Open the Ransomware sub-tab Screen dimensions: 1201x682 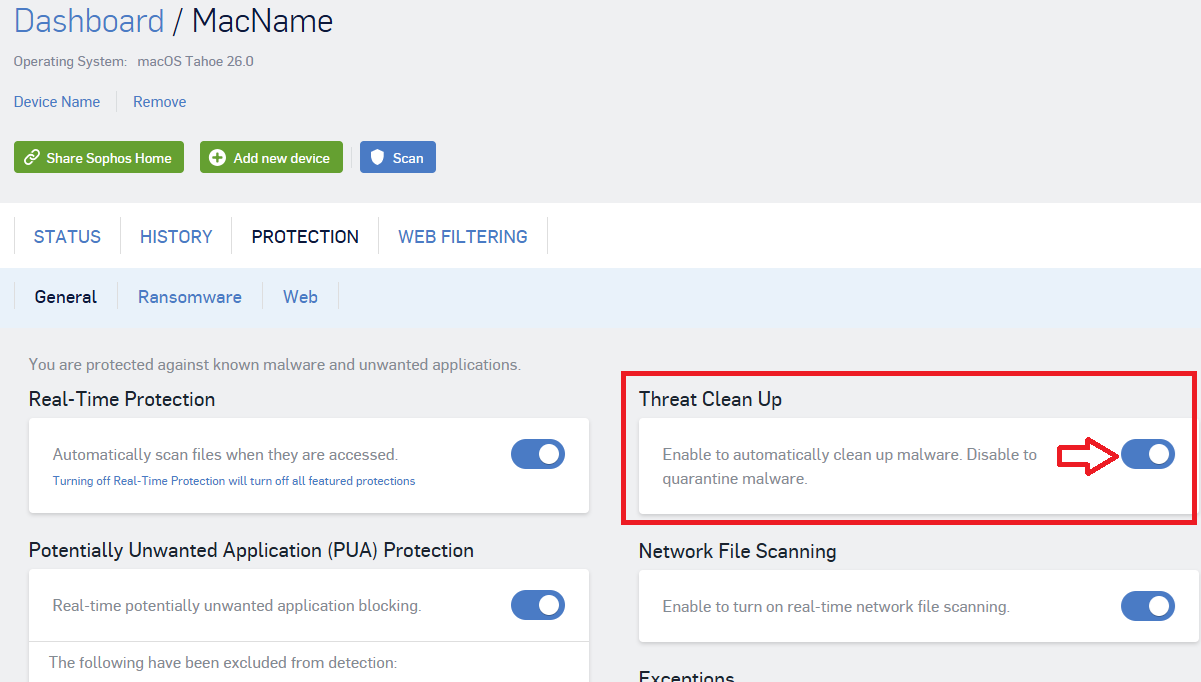click(x=190, y=297)
